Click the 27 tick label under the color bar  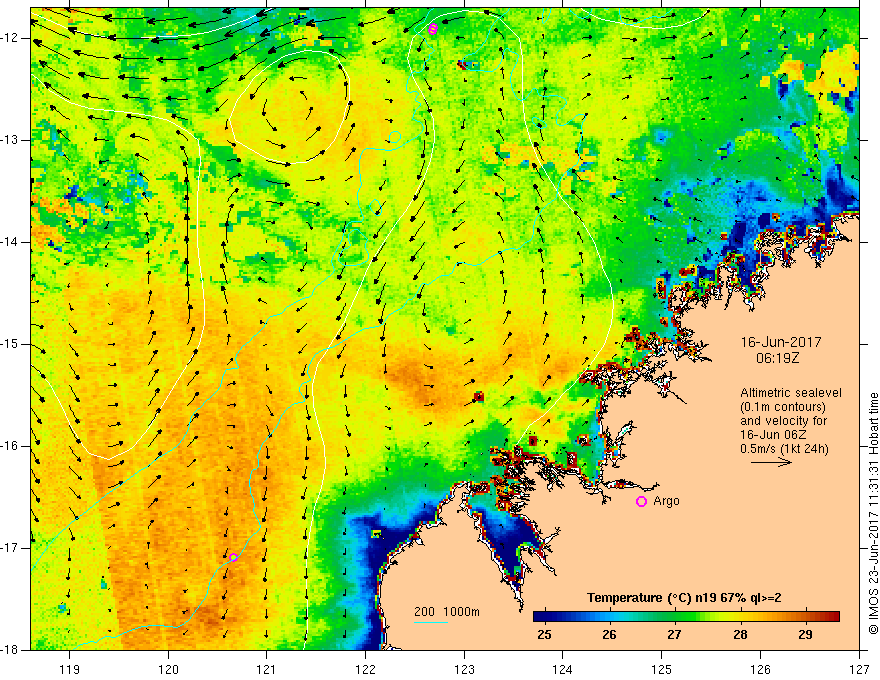[675, 635]
